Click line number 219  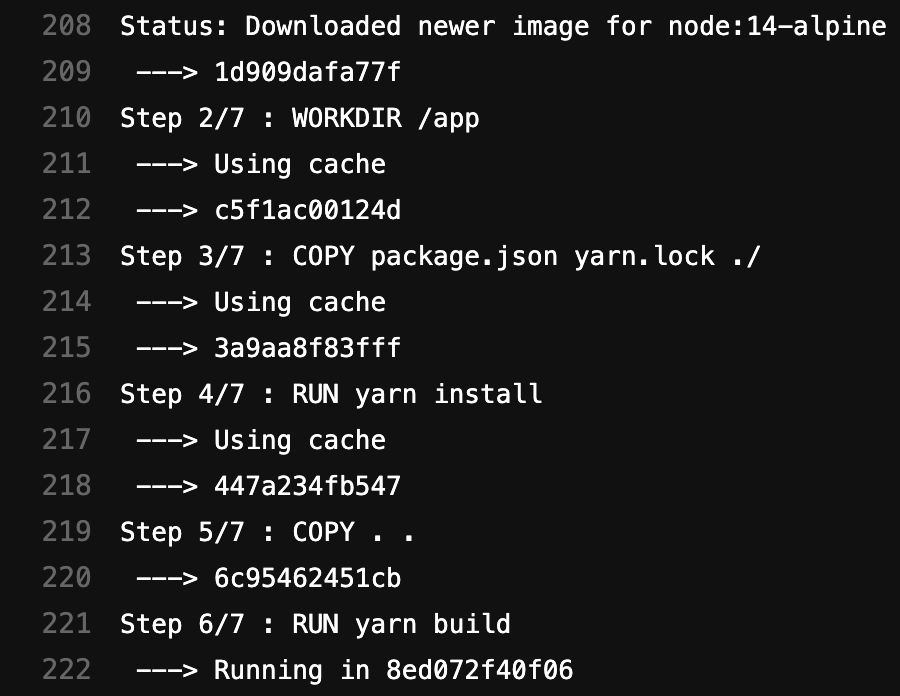(x=66, y=532)
